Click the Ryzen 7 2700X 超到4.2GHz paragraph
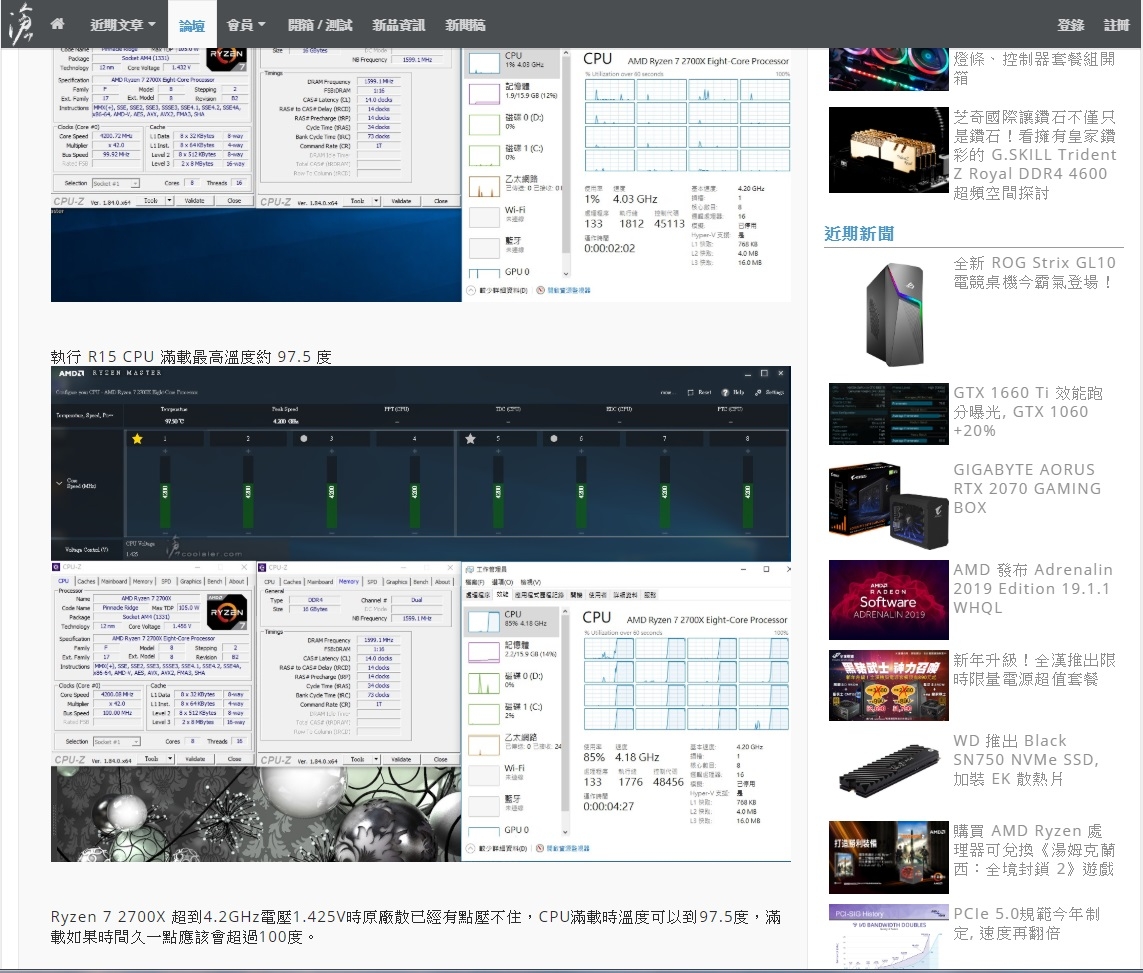Viewport: 1143px width, 973px height. click(x=416, y=926)
